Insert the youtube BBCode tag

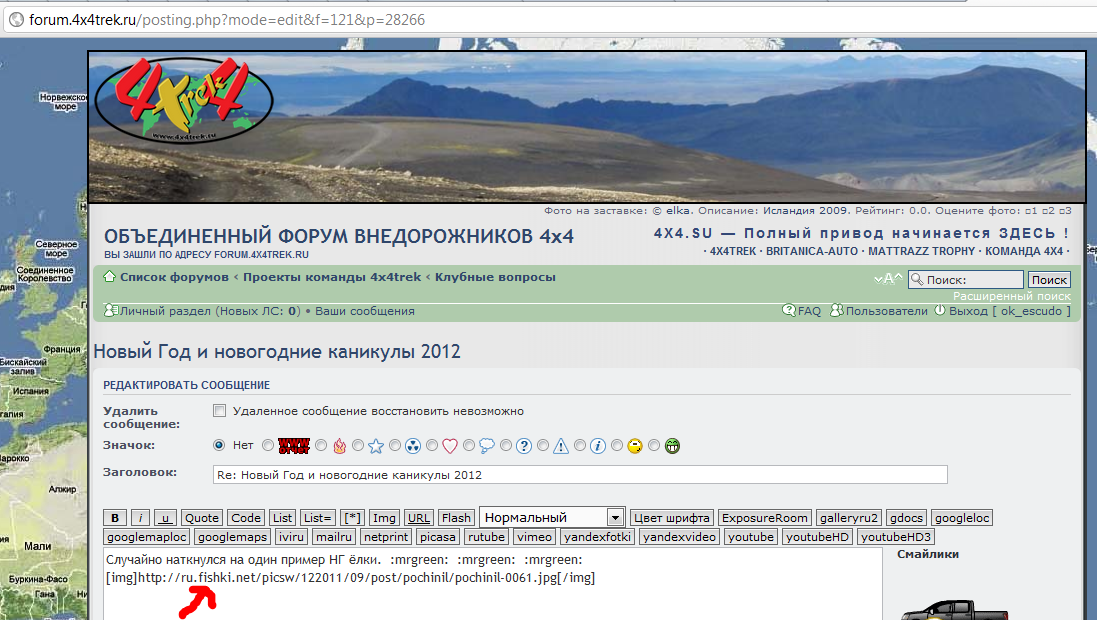click(751, 537)
